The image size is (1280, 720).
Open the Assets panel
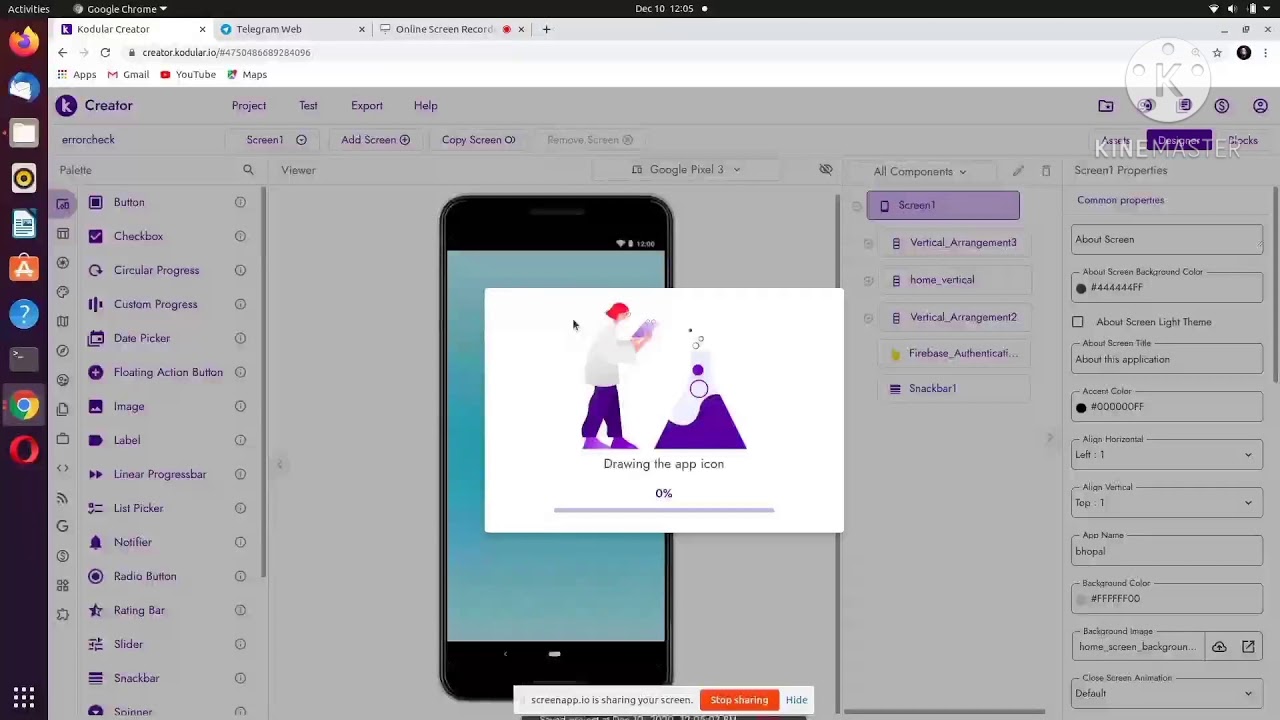1116,141
